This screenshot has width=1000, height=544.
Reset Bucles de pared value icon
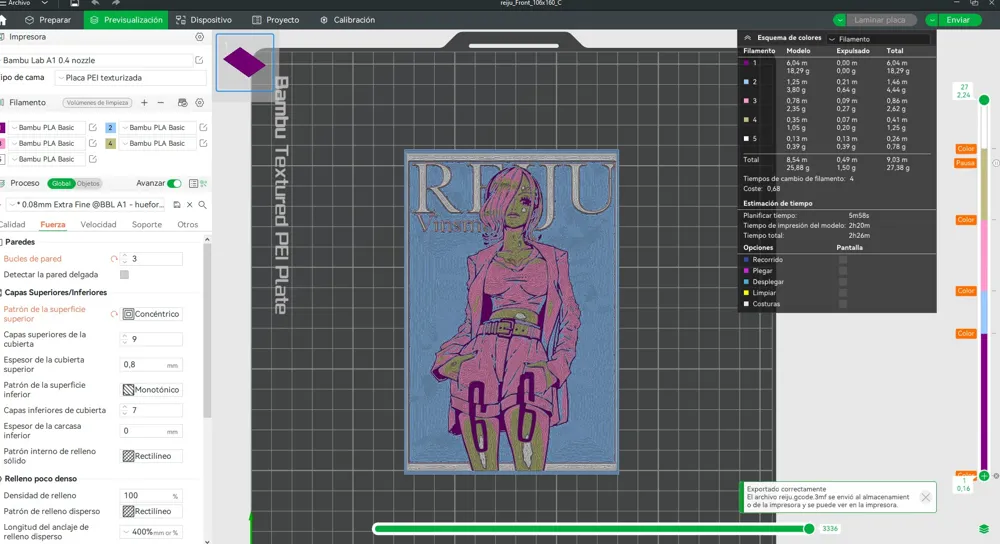click(114, 259)
